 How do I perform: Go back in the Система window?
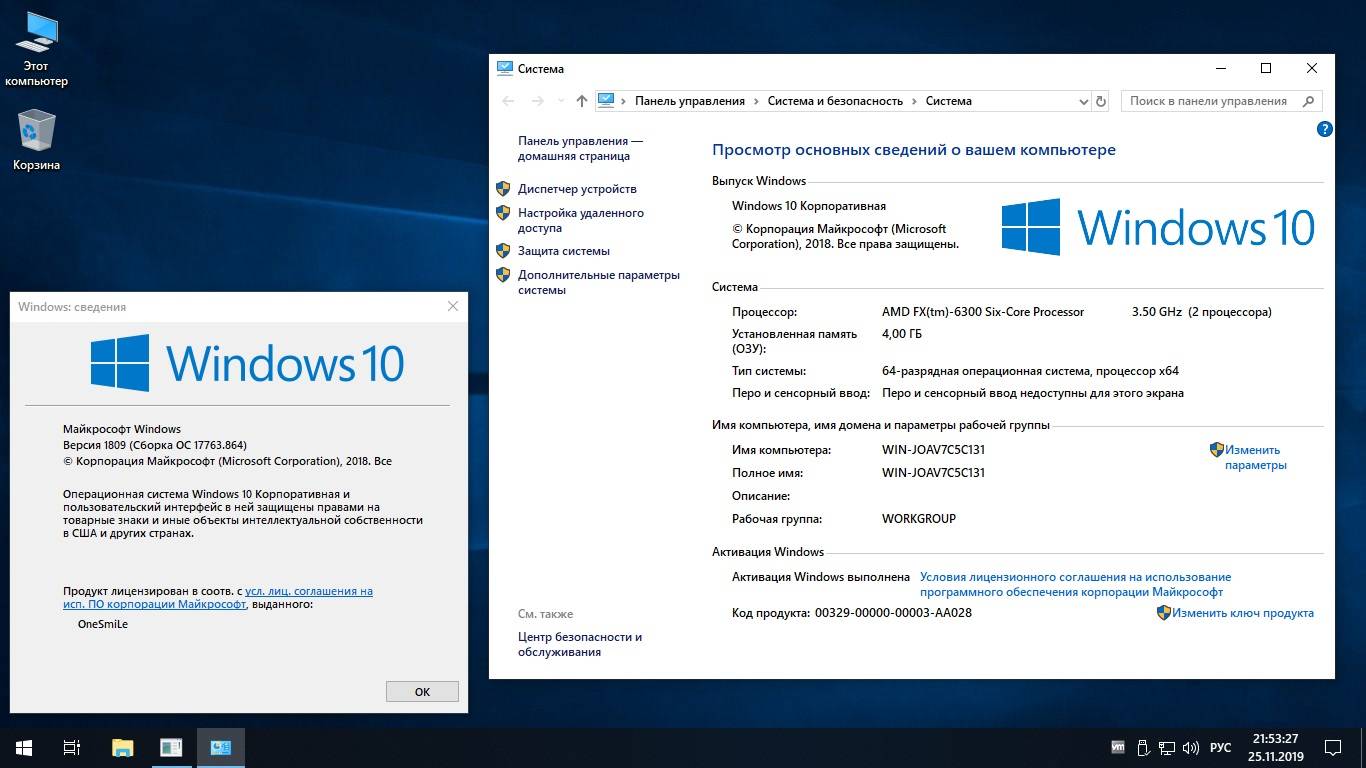[508, 101]
